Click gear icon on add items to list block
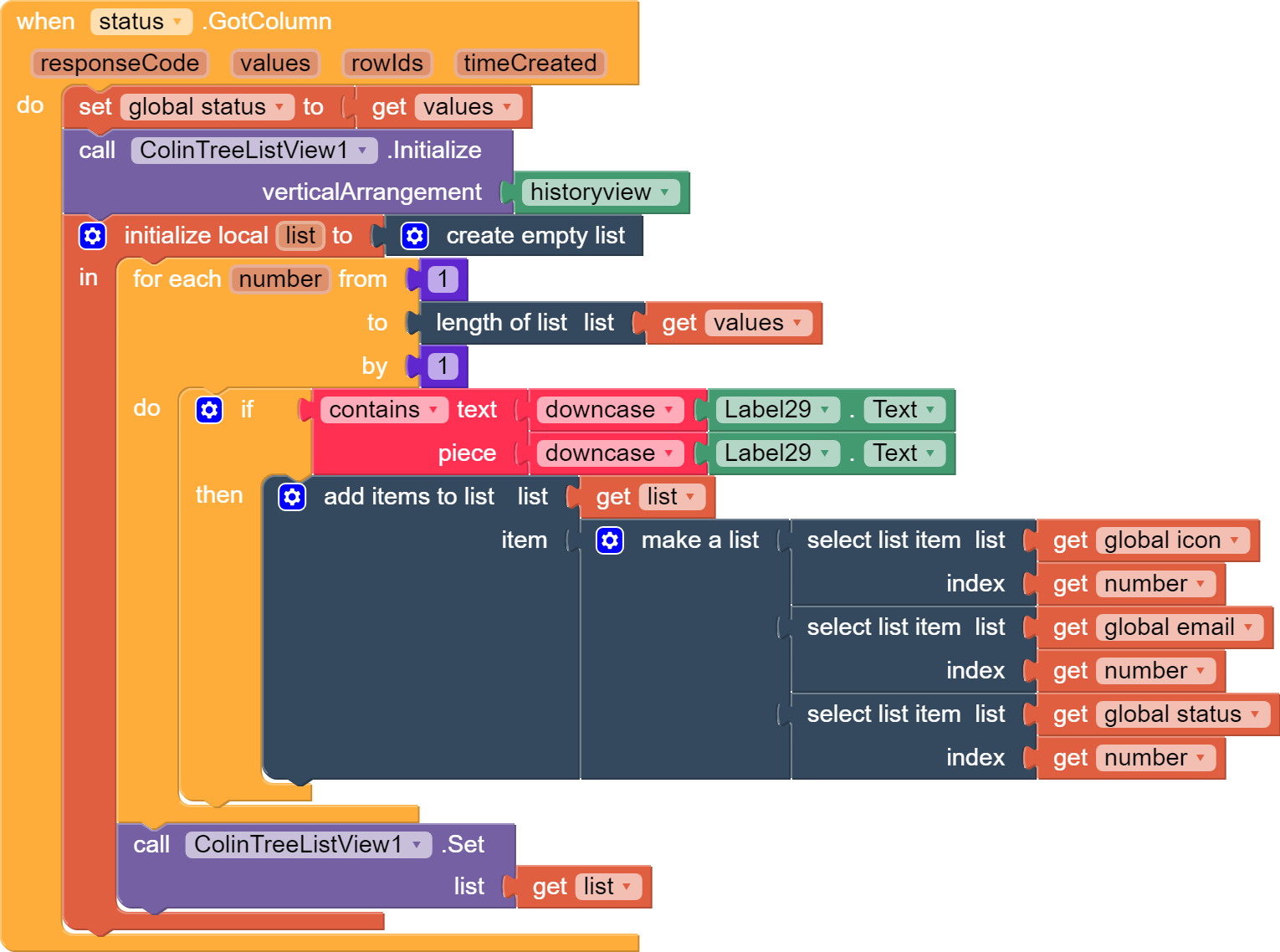Screen dimensions: 1280x952 point(292,497)
